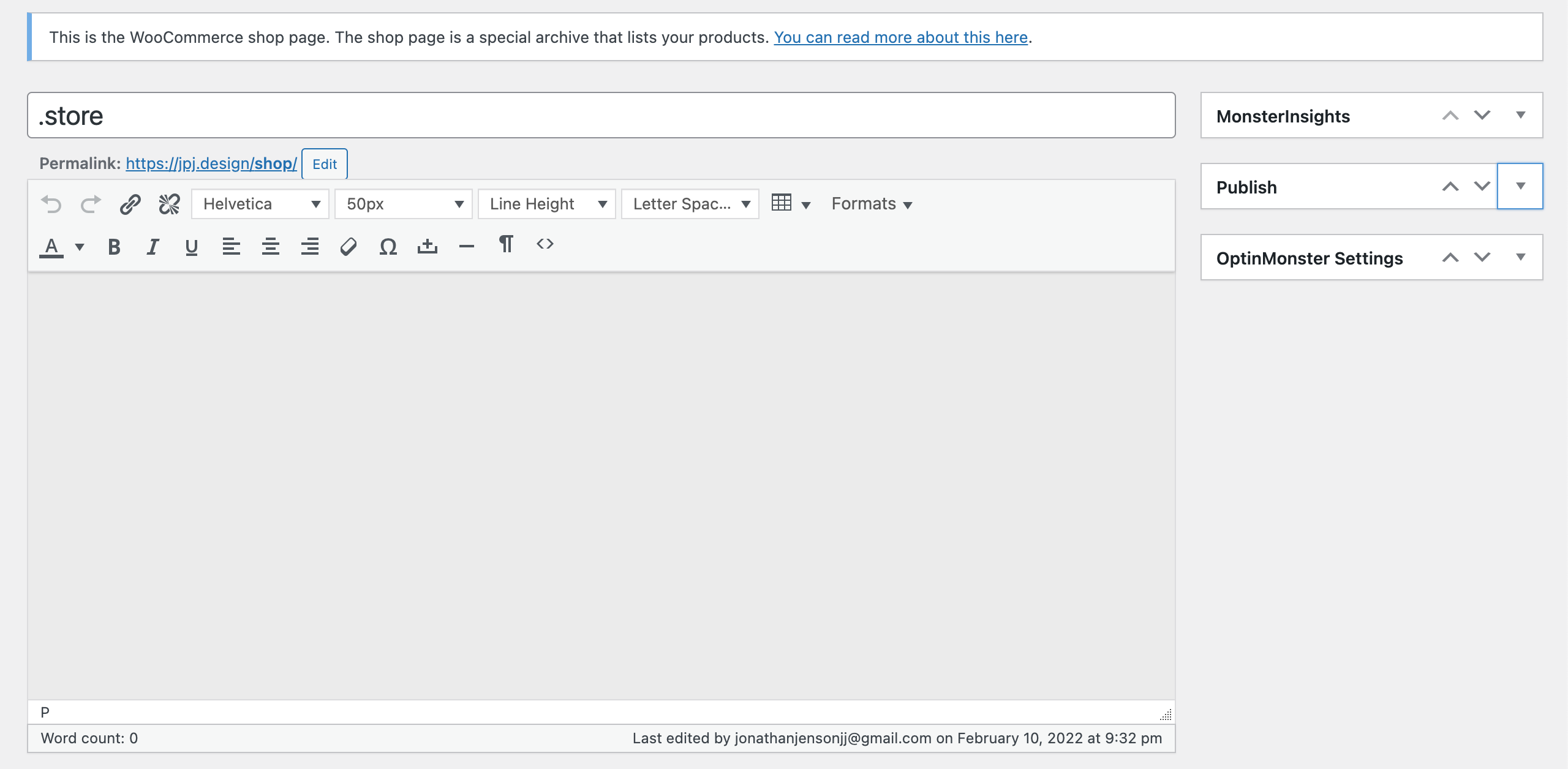Open the 'You can read more' link

(x=900, y=37)
